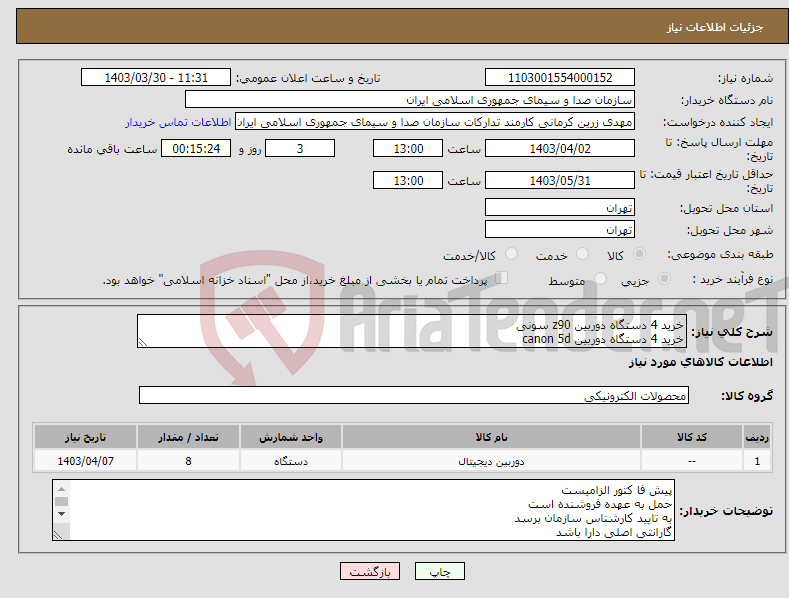Click the شهر محل تحویل field

coord(560,229)
